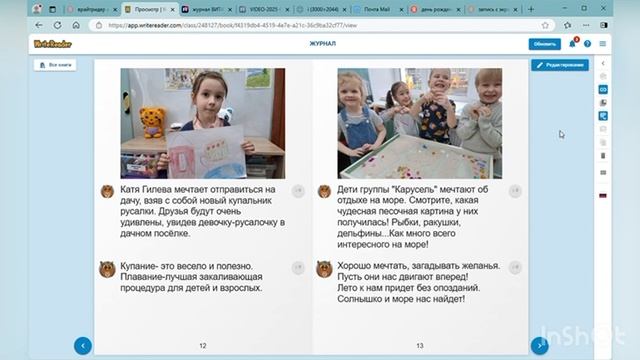Screen dimensions: 640x360
Task: Click the Все книги button
Action: [55, 65]
